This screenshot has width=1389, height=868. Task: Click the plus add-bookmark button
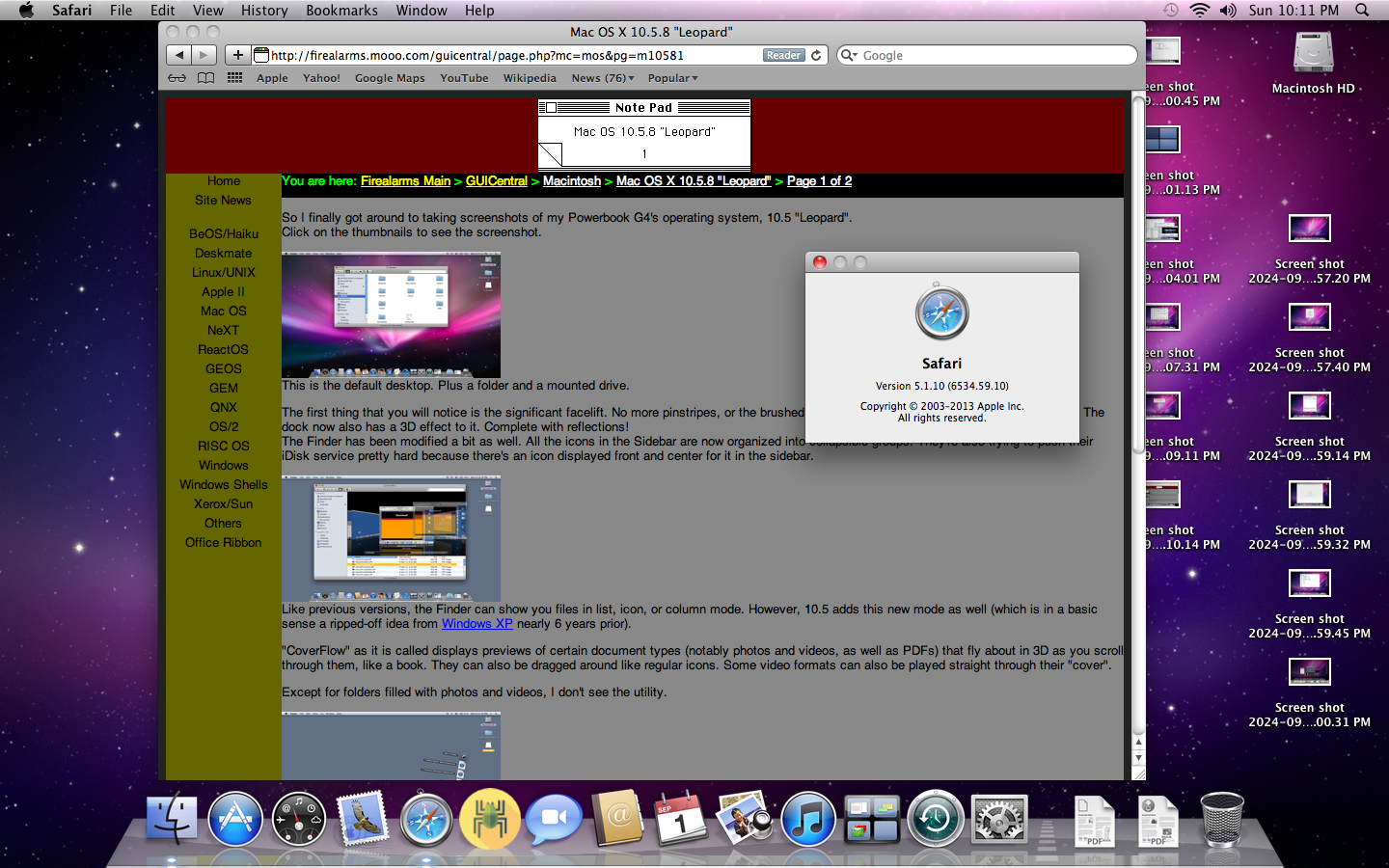(x=238, y=55)
